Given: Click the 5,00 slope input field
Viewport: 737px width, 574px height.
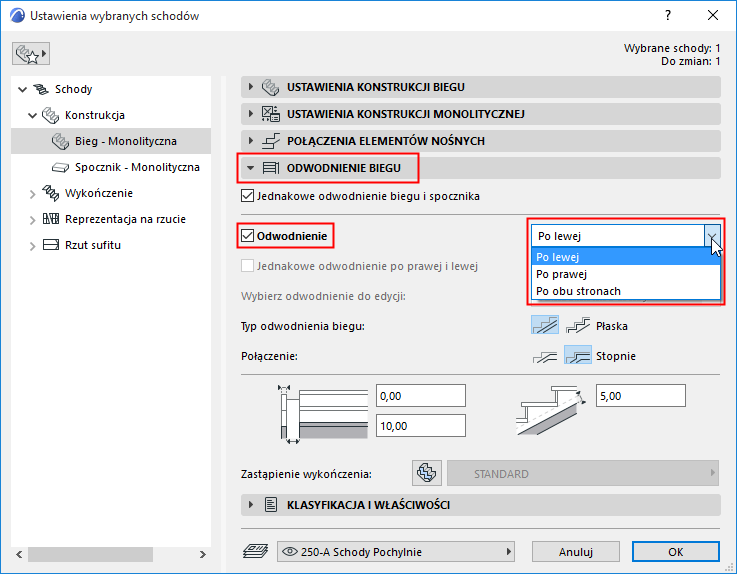Looking at the screenshot, I should (x=641, y=396).
